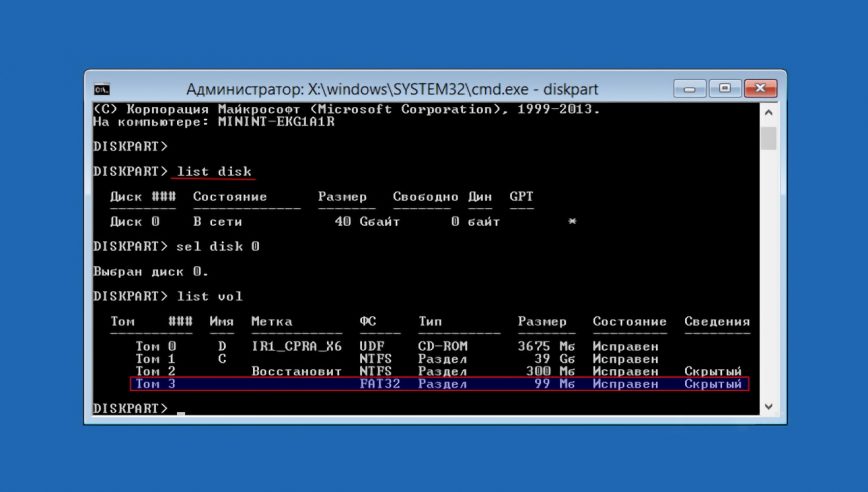The width and height of the screenshot is (868, 492).
Task: Click the 'list disk' command text
Action: pyautogui.click(x=214, y=172)
